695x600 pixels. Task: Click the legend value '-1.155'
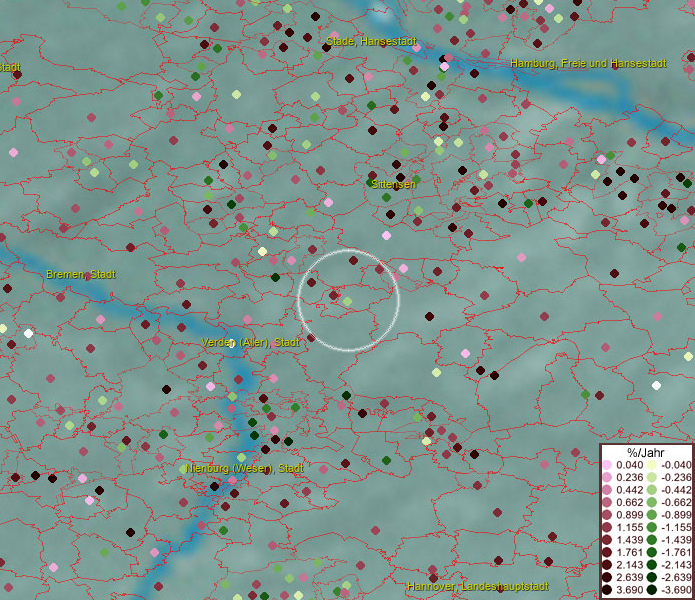pyautogui.click(x=676, y=527)
